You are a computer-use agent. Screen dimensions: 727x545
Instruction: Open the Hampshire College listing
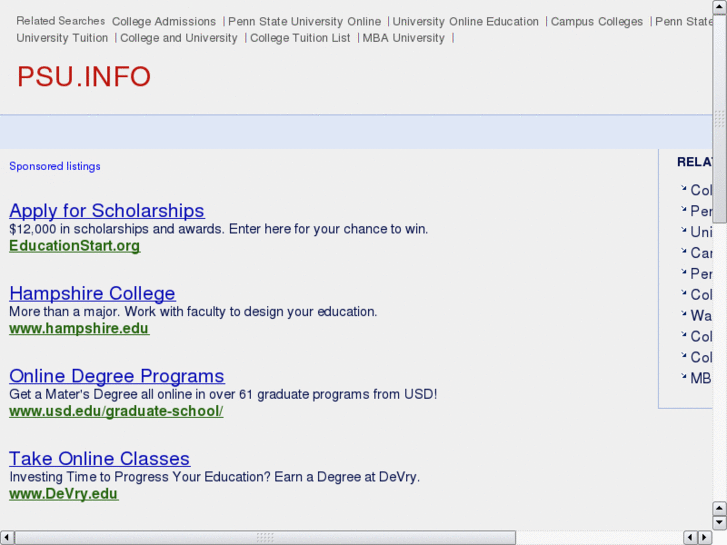coord(92,294)
